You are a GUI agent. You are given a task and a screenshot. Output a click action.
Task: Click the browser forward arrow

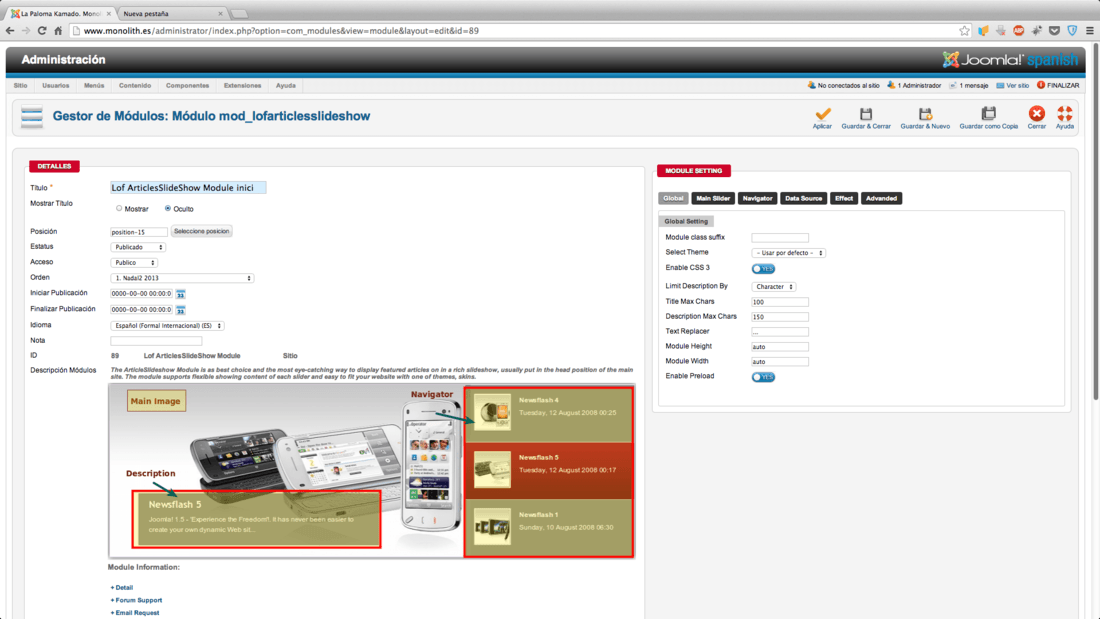coord(26,30)
